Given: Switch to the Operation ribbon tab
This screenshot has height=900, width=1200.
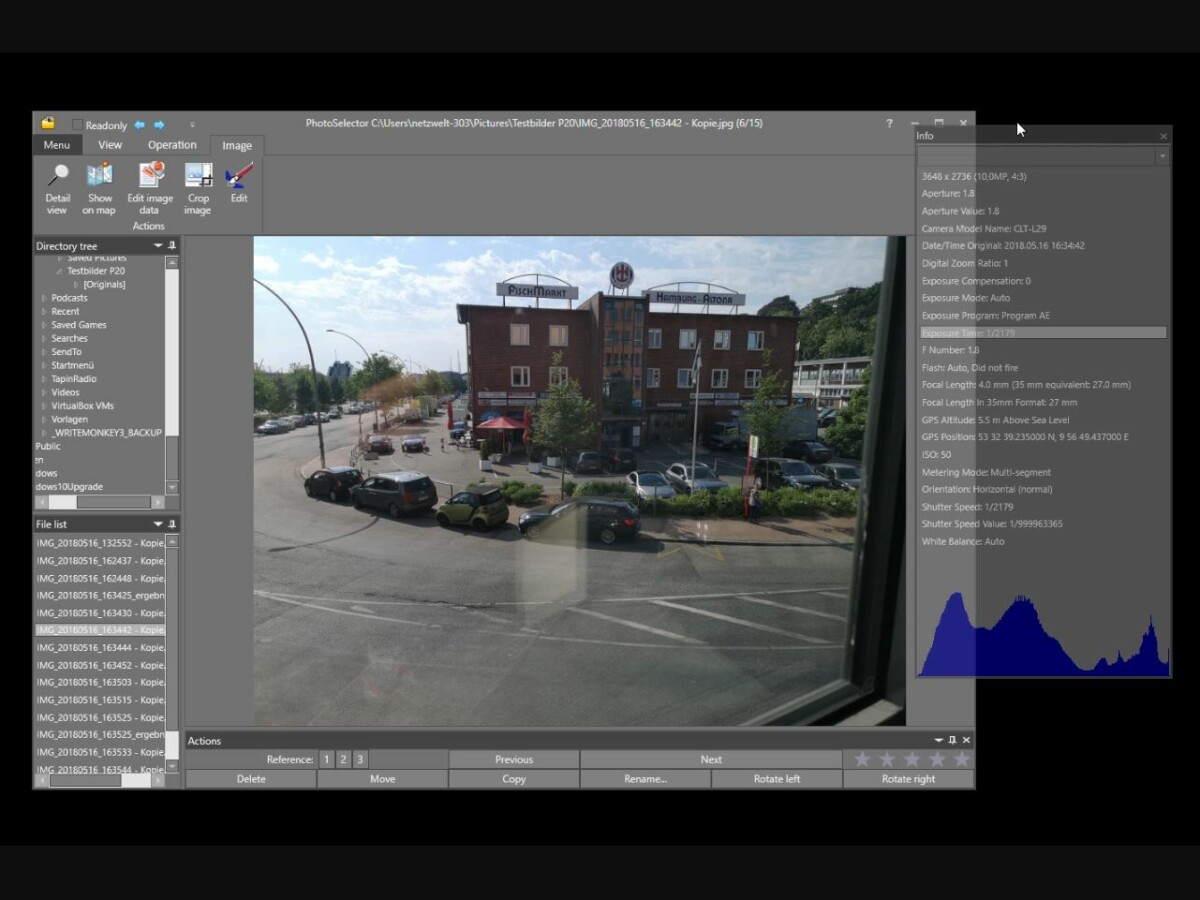Looking at the screenshot, I should [172, 145].
